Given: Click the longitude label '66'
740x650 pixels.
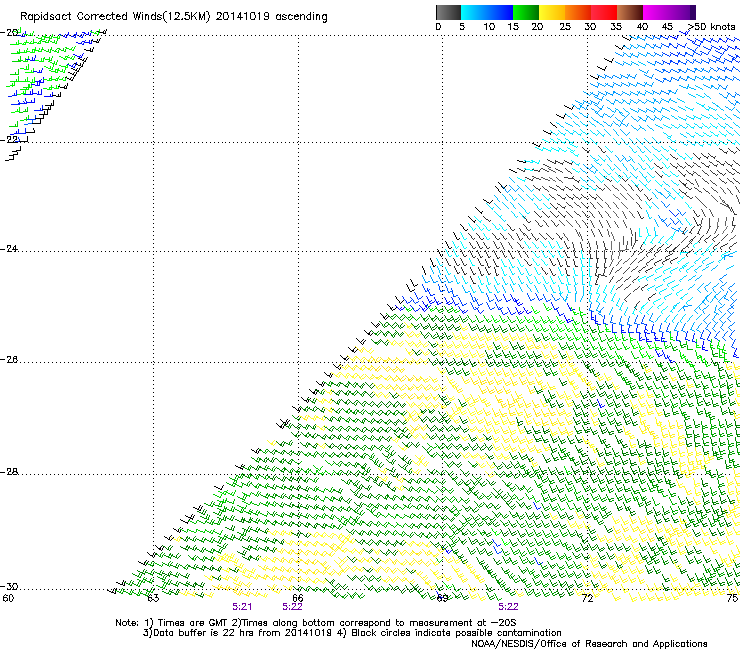Looking at the screenshot, I should (298, 599).
